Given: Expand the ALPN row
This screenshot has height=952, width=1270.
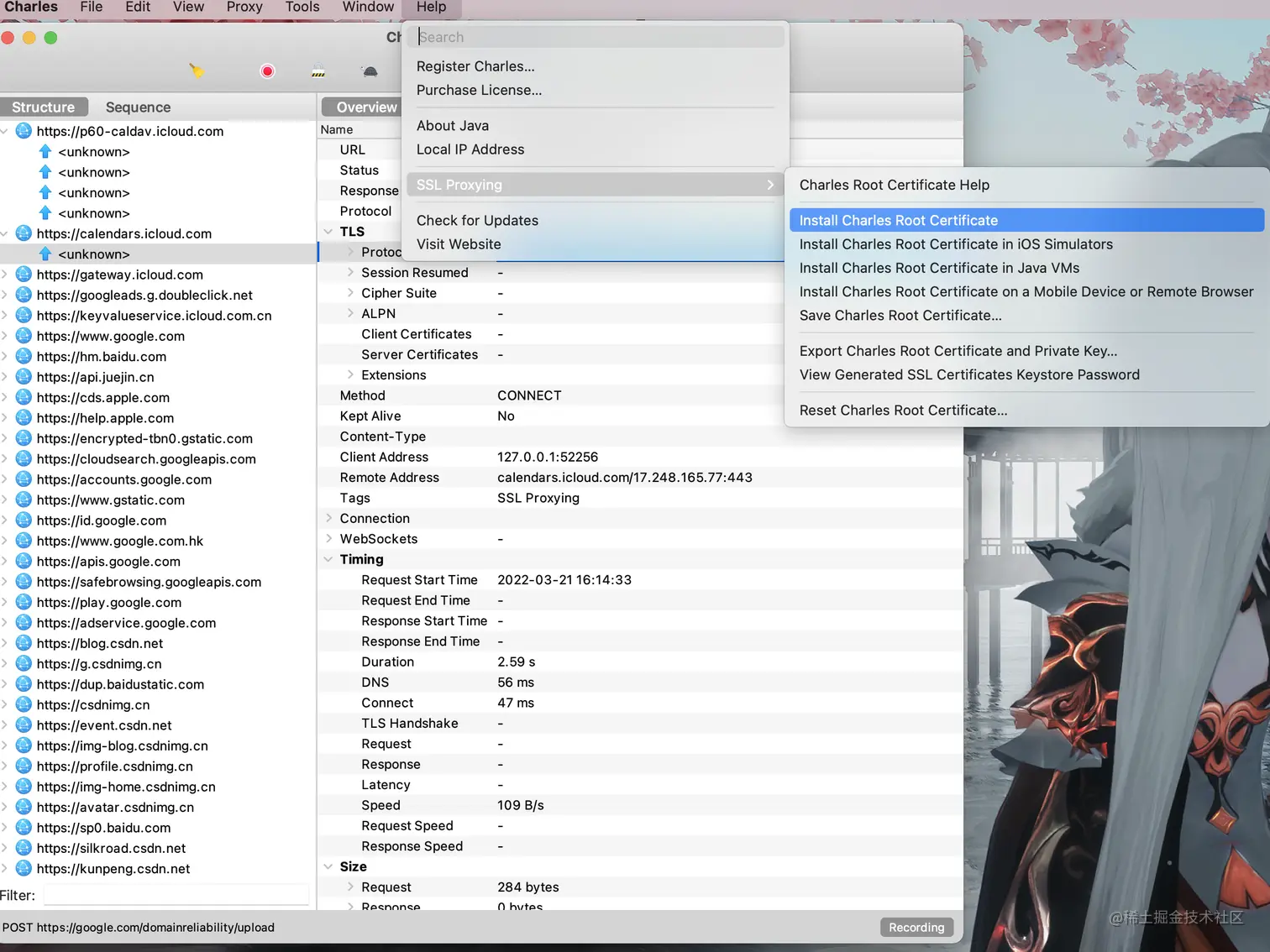Looking at the screenshot, I should [350, 313].
